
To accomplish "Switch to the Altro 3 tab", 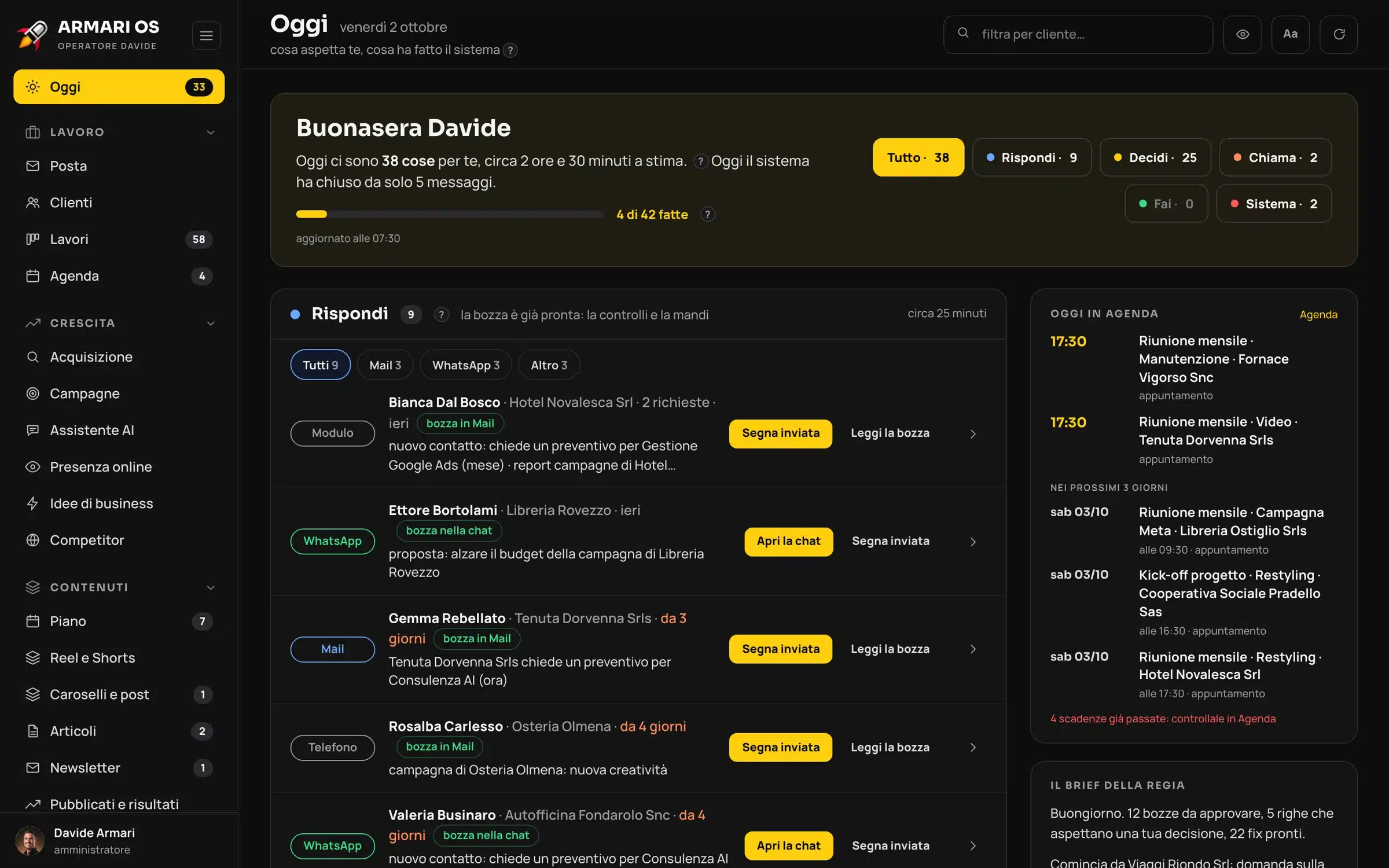I will coord(549,365).
